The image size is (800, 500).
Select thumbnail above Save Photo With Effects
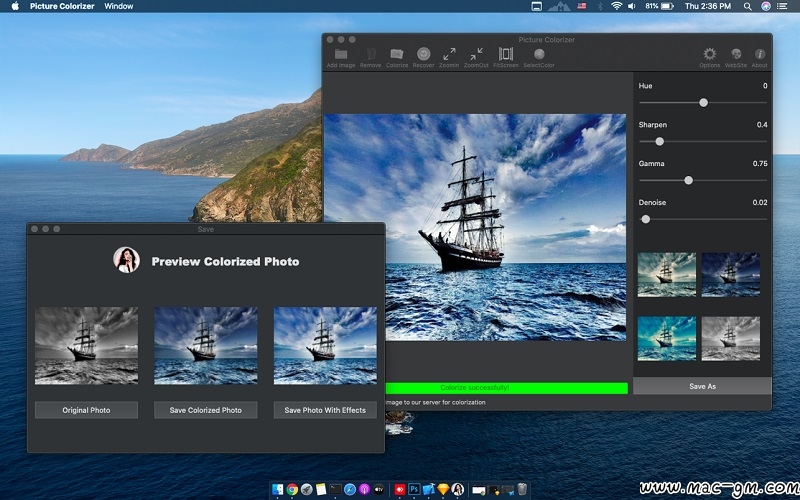click(325, 345)
